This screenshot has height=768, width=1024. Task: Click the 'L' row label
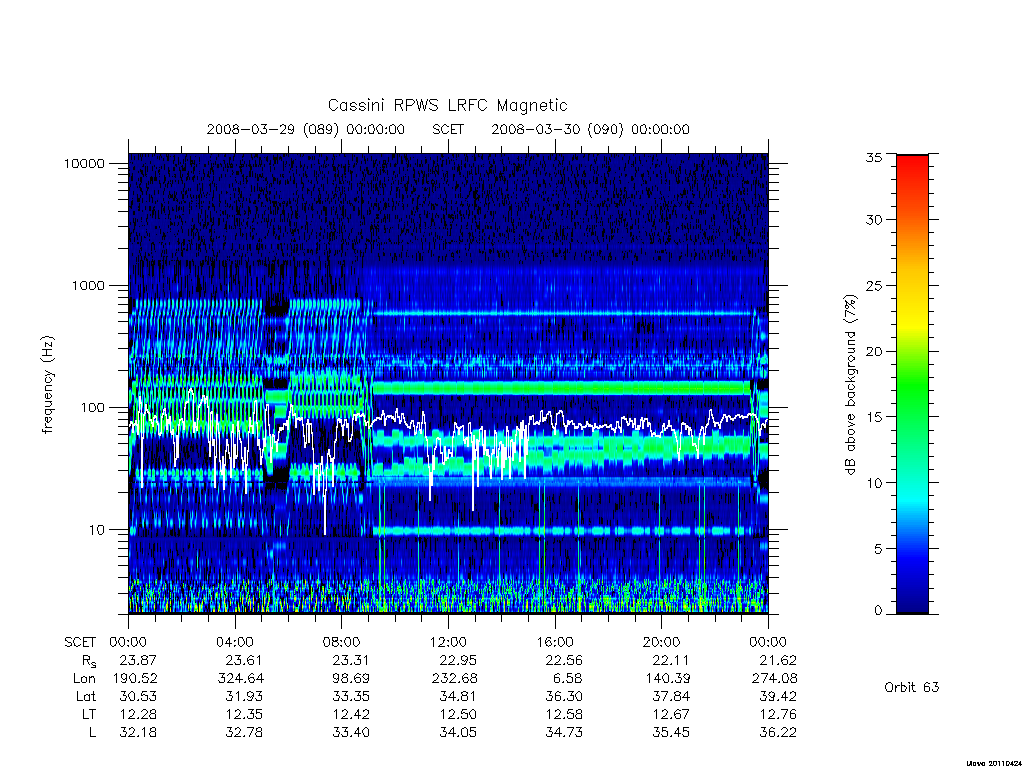pos(92,733)
